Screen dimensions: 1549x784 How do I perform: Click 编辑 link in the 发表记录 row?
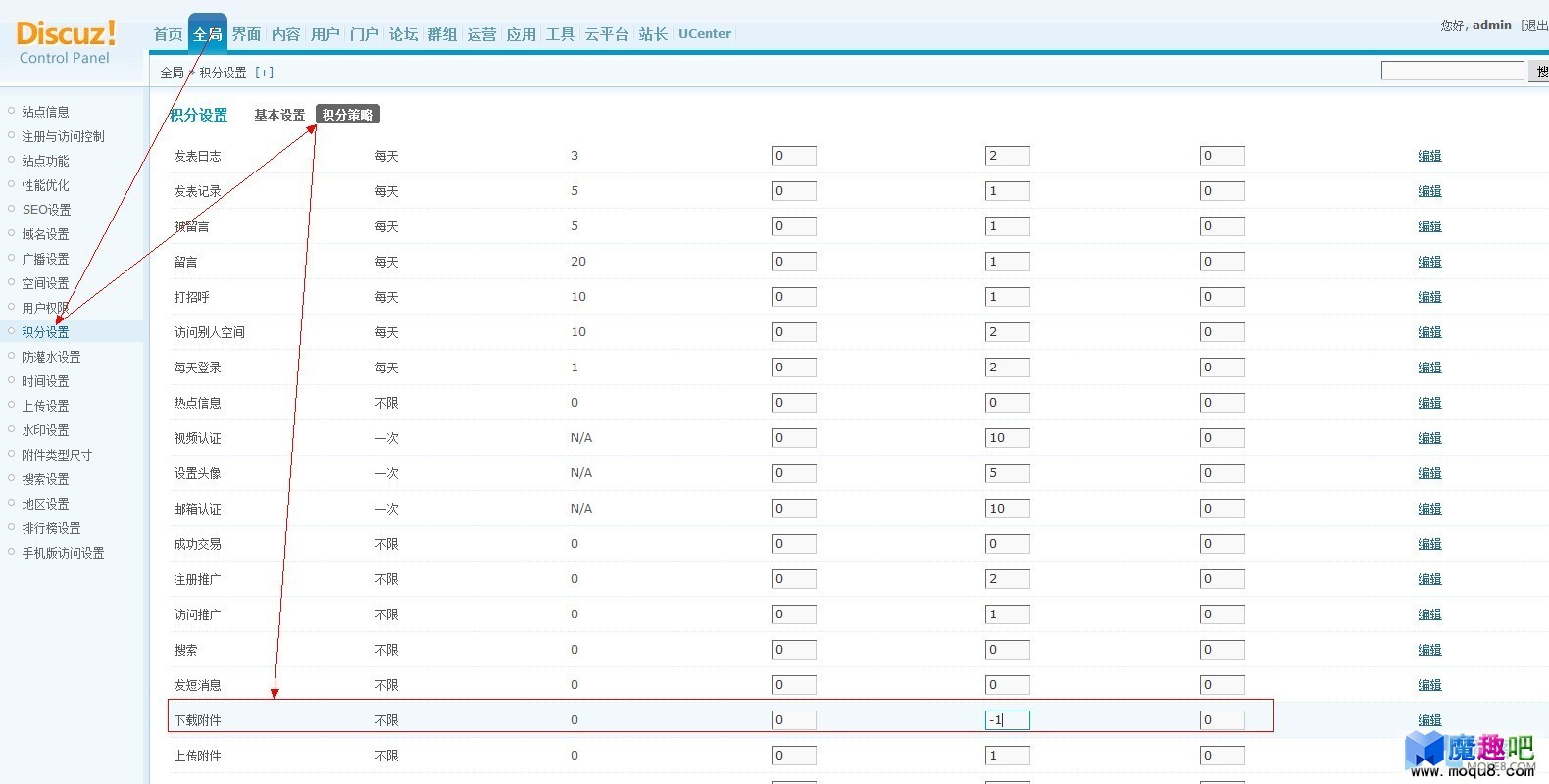pos(1429,191)
